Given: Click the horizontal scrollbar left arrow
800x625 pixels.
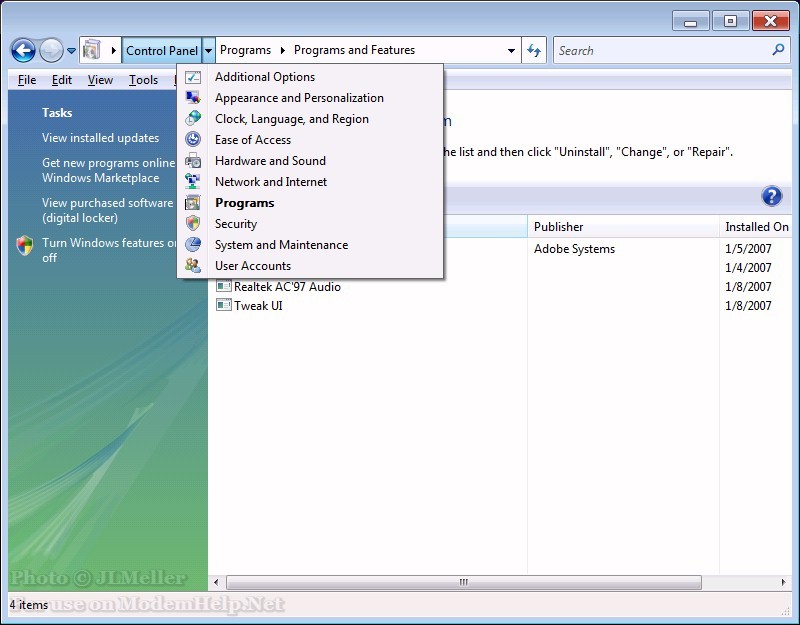Looking at the screenshot, I should click(216, 582).
